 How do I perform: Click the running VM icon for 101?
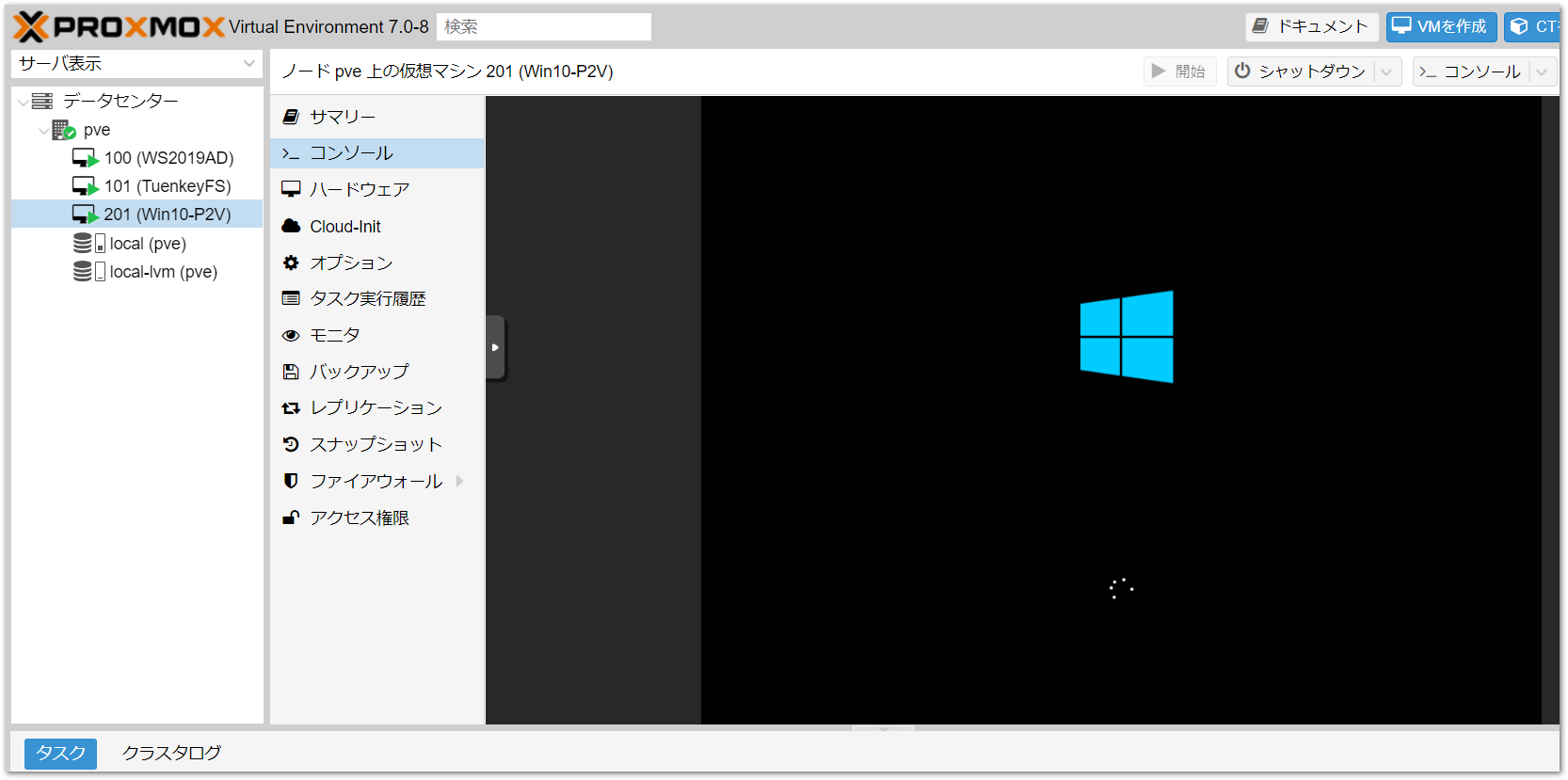click(86, 186)
